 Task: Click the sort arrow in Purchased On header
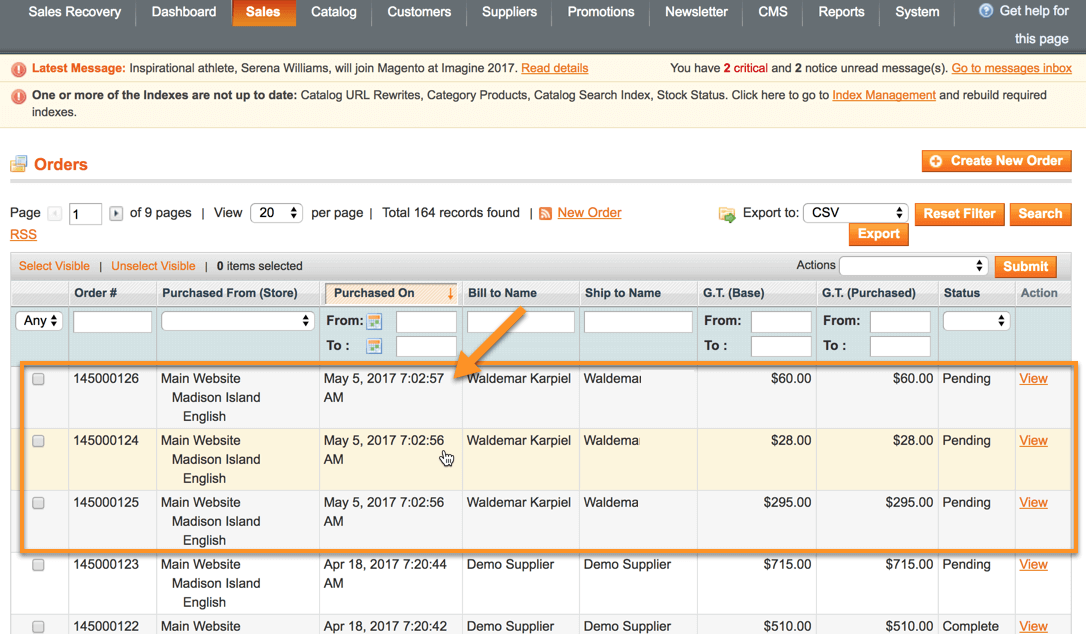[x=450, y=294]
